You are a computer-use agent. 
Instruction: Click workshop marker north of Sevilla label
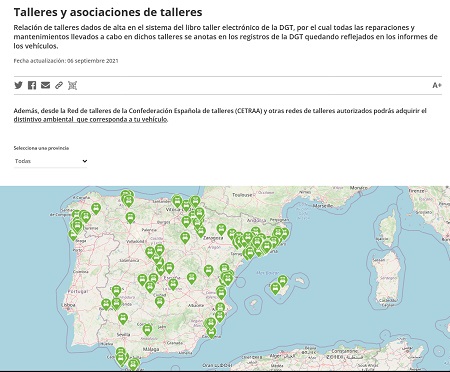click(123, 318)
